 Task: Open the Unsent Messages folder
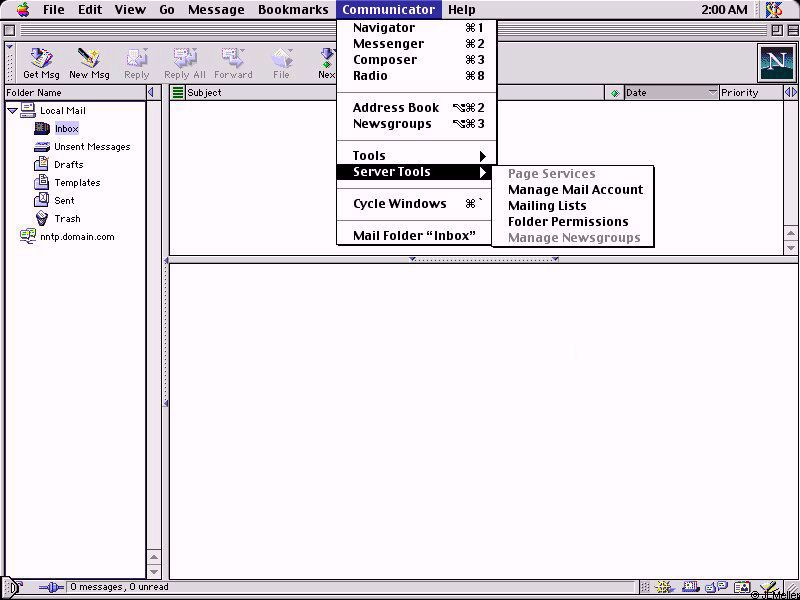pyautogui.click(x=91, y=147)
